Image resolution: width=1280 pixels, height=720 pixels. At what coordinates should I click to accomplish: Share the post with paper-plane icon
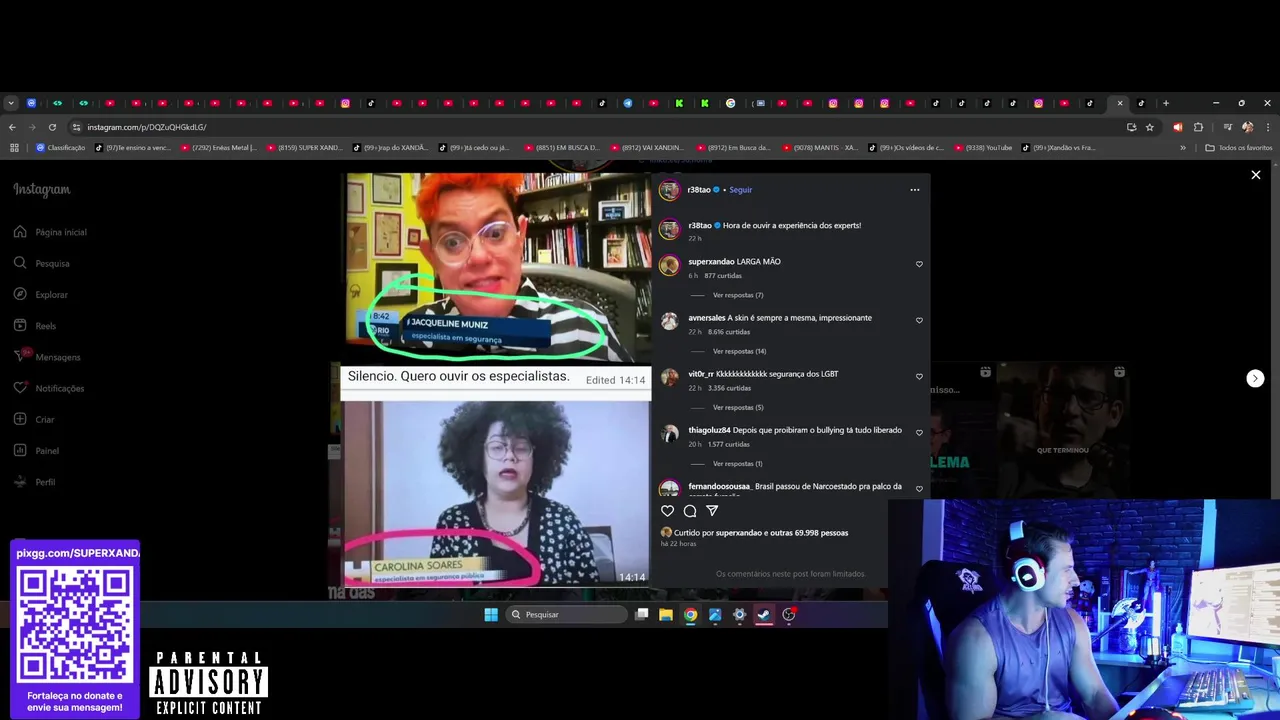pos(712,511)
